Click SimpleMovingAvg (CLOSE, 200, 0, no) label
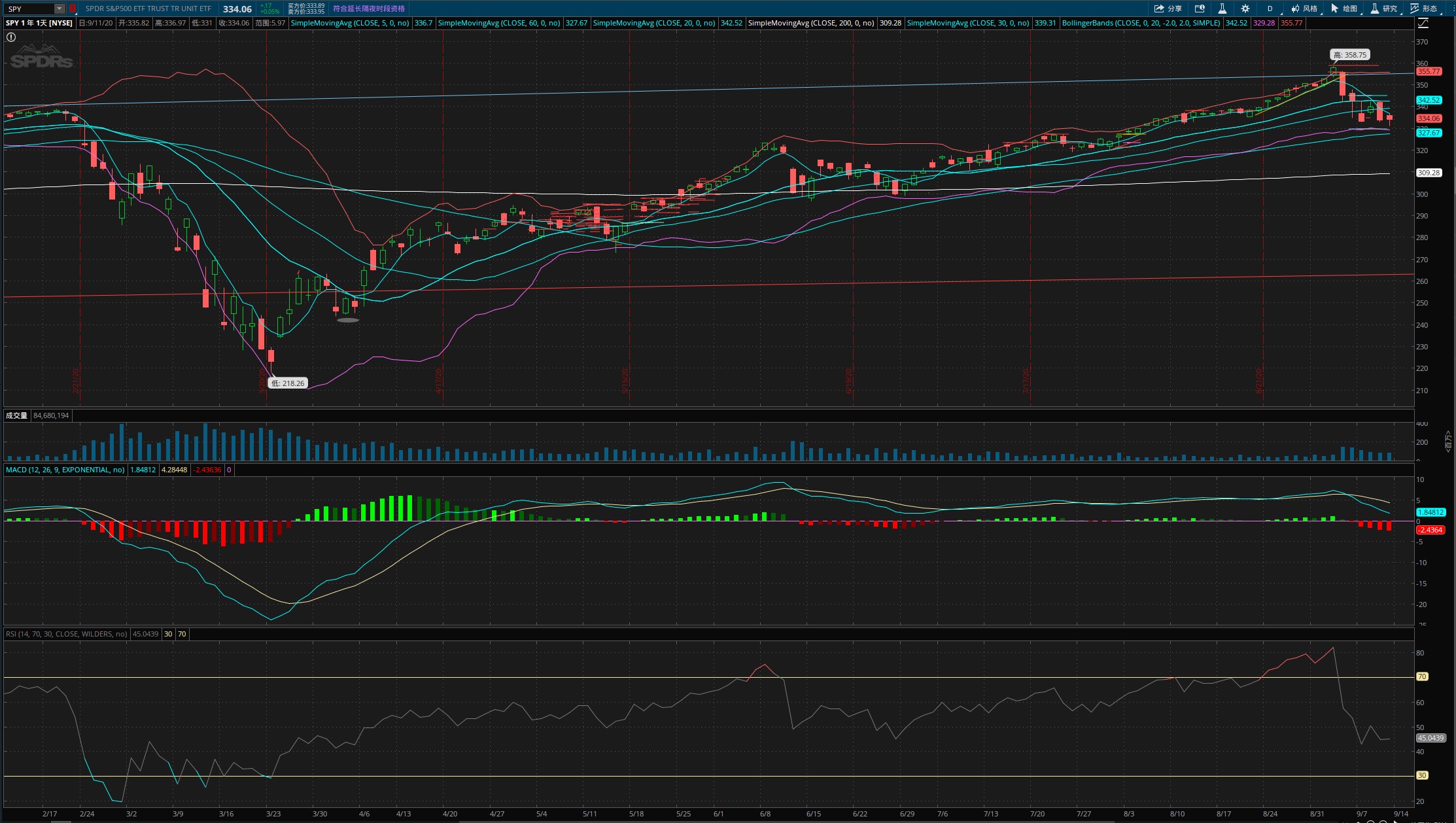 pos(810,23)
